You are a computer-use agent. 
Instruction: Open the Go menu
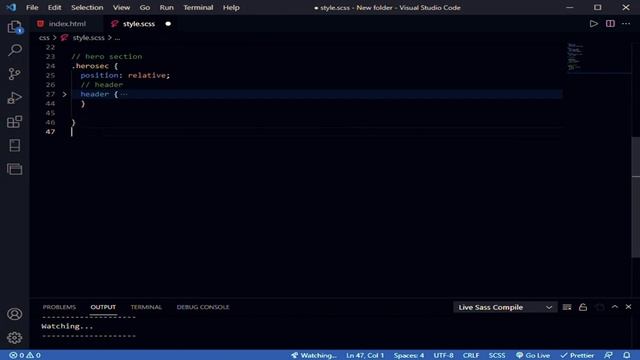point(144,7)
